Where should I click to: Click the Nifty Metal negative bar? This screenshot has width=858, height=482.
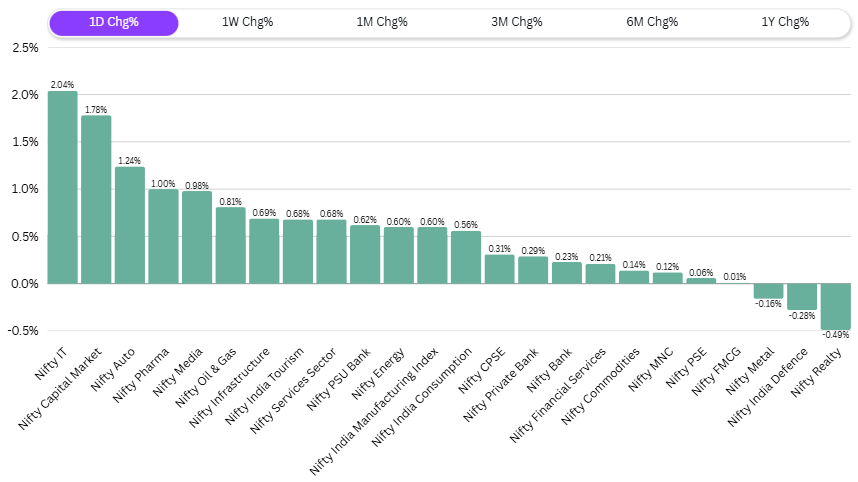point(768,291)
